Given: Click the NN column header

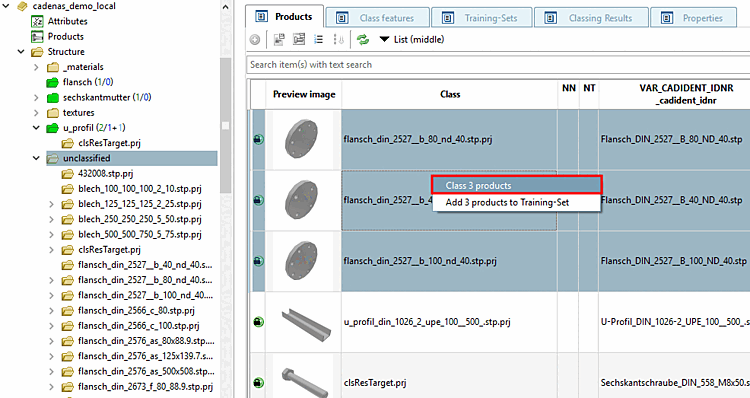Looking at the screenshot, I should 568,88.
